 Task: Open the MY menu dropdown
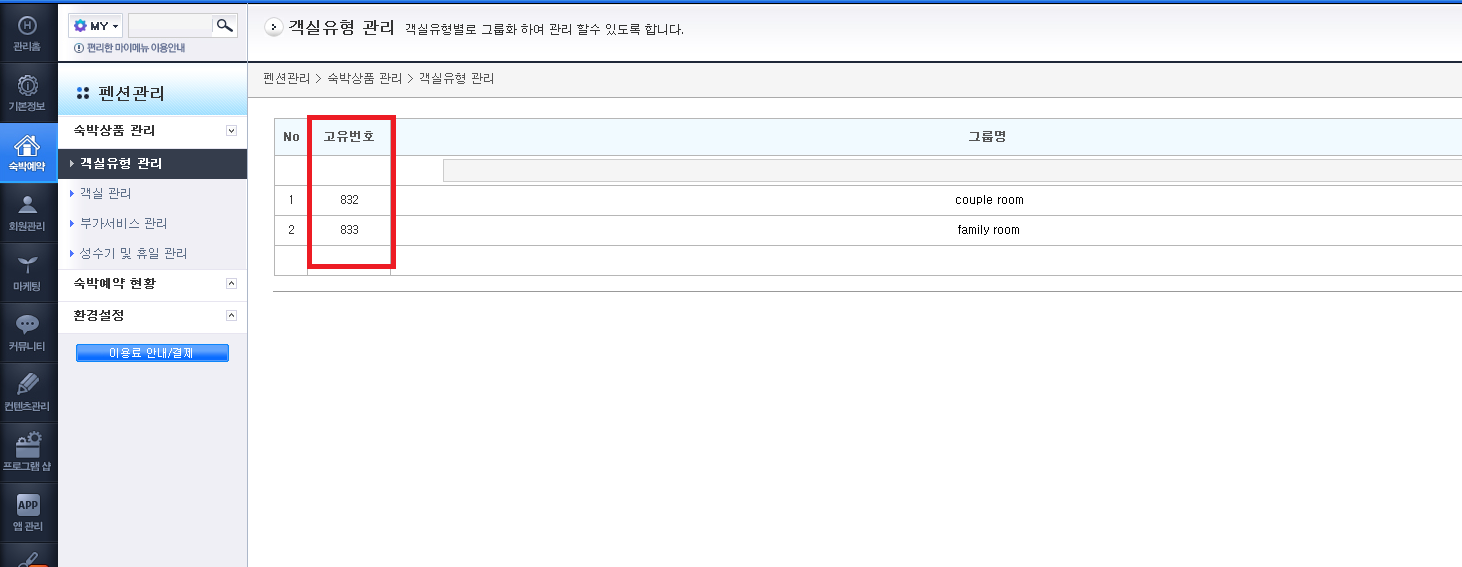[x=95, y=26]
